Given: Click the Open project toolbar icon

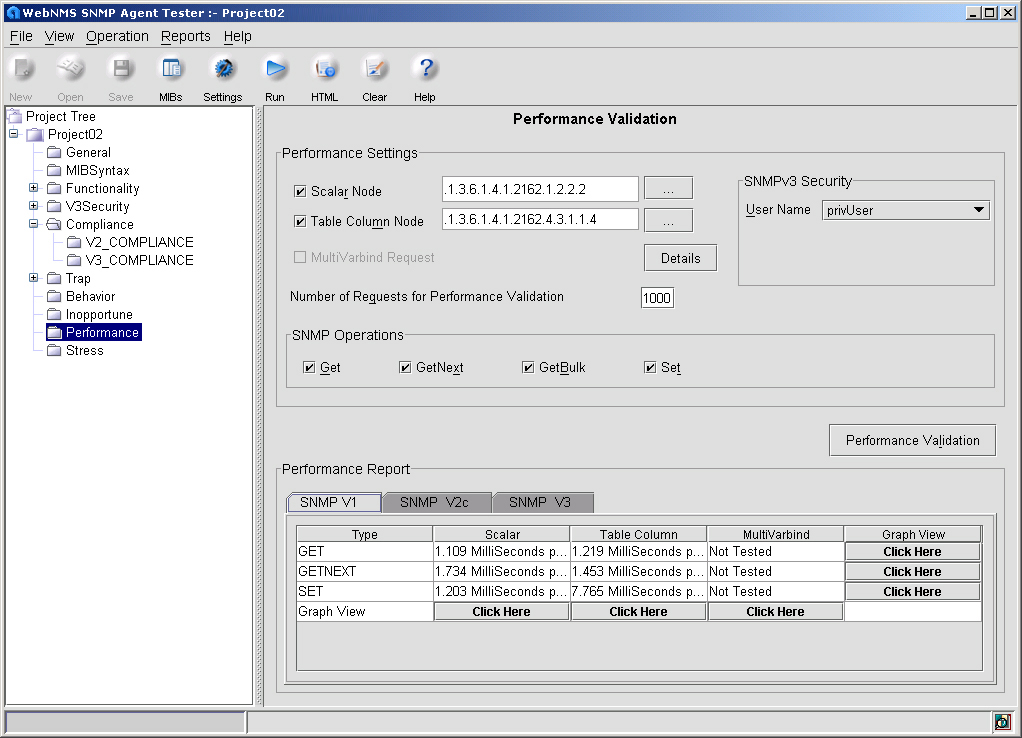Looking at the screenshot, I should [70, 68].
